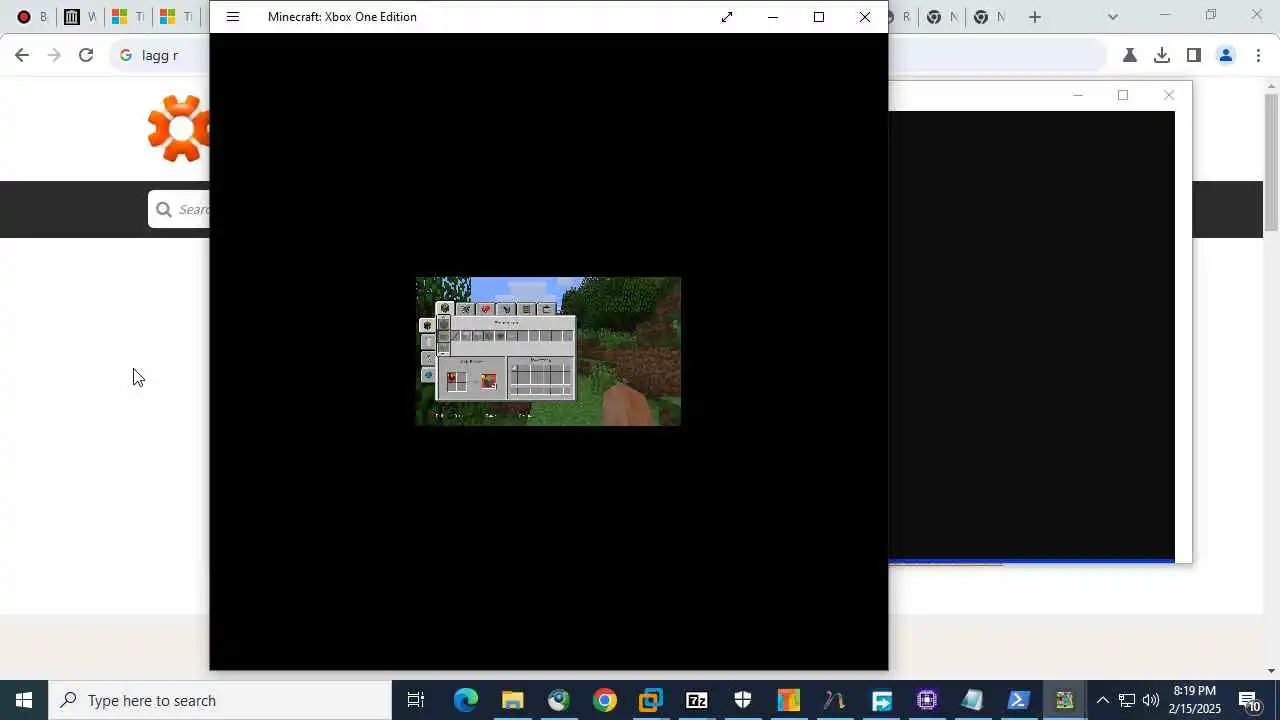Close the small background window behind Minecraft
This screenshot has width=1280, height=720.
(x=1169, y=95)
